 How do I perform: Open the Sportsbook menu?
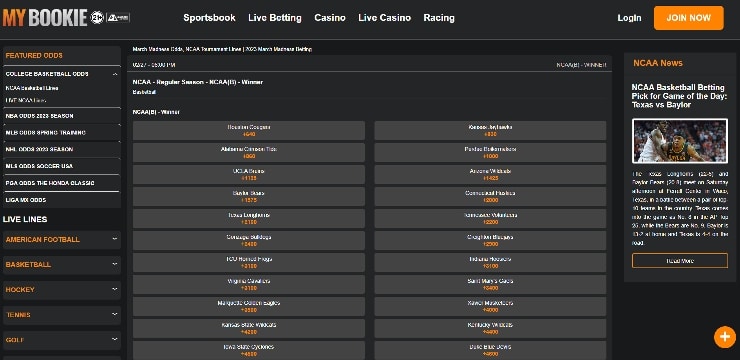tap(209, 18)
